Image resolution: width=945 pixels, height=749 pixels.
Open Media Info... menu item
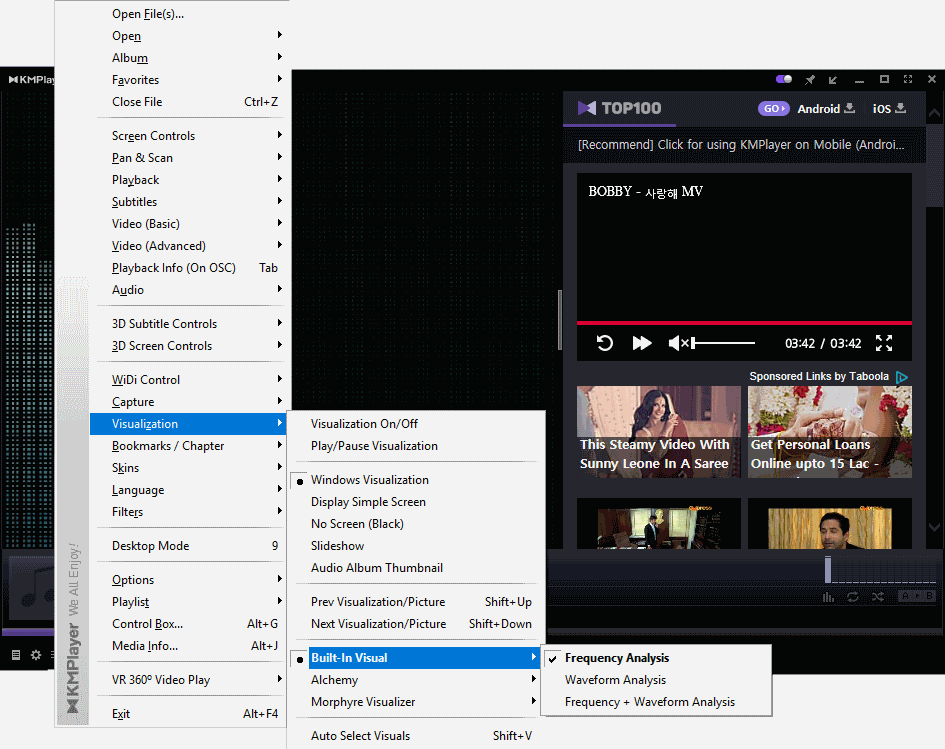[188, 646]
